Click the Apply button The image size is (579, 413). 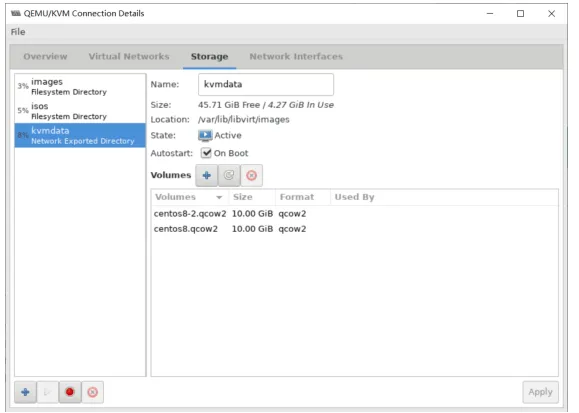[x=540, y=392]
